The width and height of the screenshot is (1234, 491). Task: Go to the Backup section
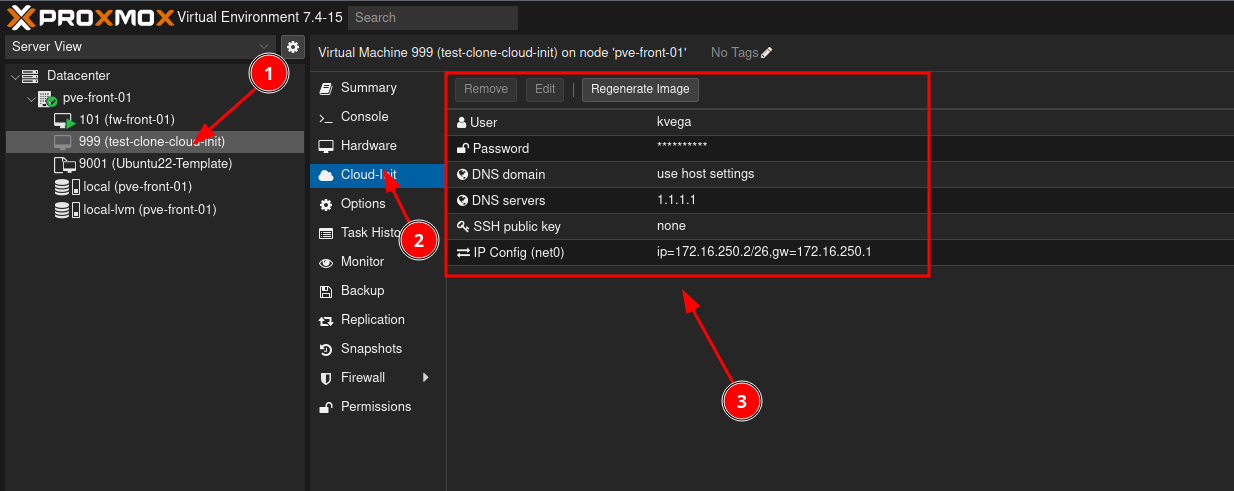[362, 291]
